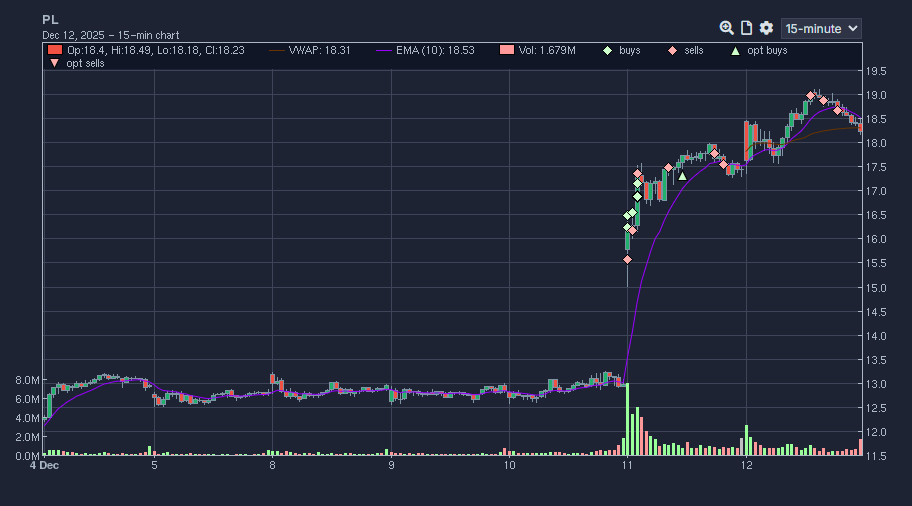Toggle the Vol: 1.679M legend entry

click(538, 51)
